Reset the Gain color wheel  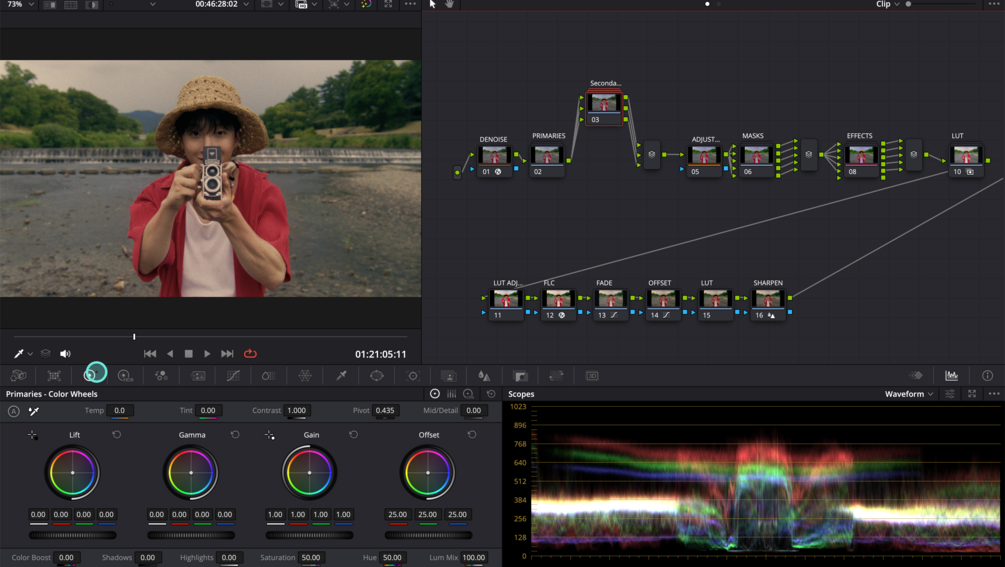tap(353, 434)
